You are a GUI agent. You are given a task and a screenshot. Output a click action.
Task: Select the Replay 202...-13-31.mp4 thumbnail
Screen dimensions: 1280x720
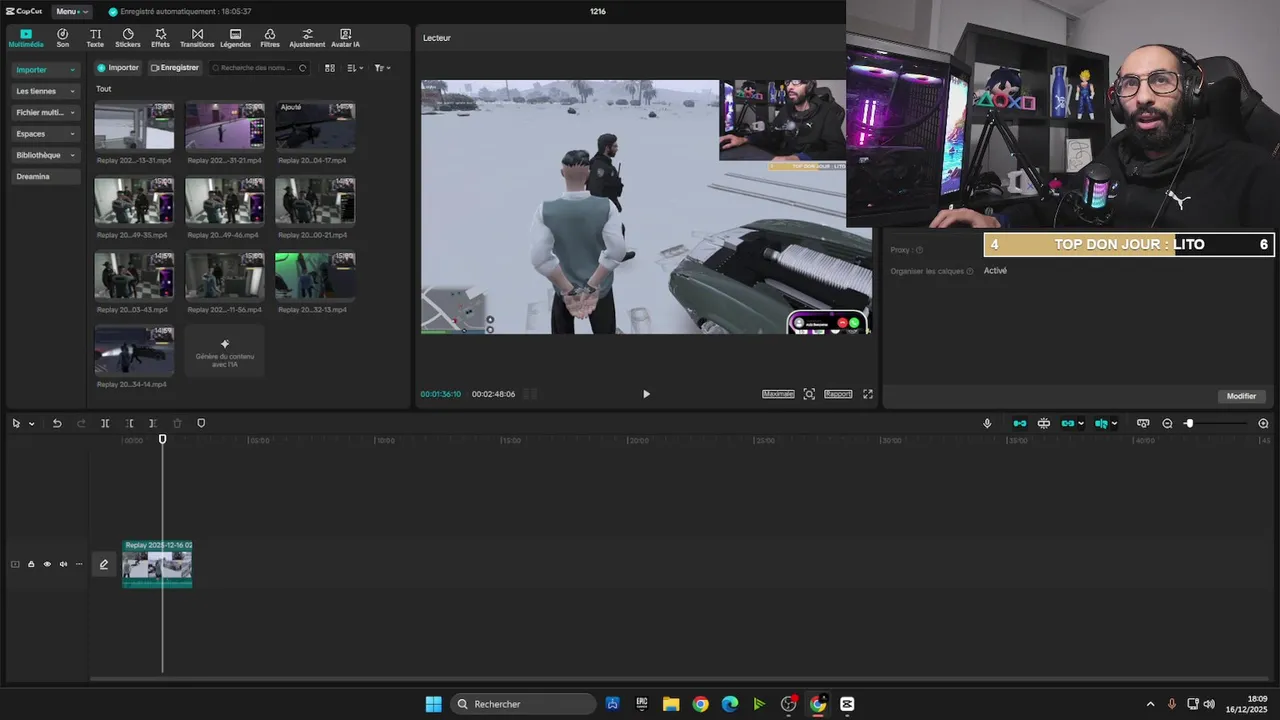click(134, 126)
